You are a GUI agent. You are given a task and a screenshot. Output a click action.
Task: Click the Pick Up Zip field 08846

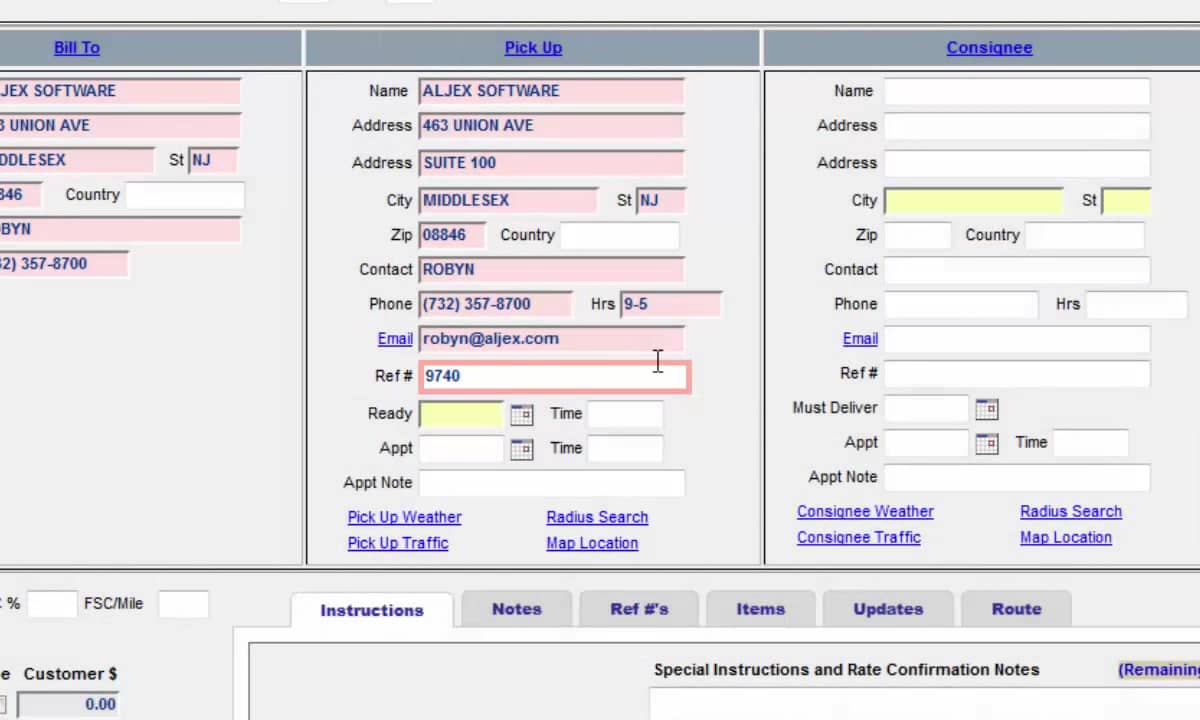click(452, 235)
